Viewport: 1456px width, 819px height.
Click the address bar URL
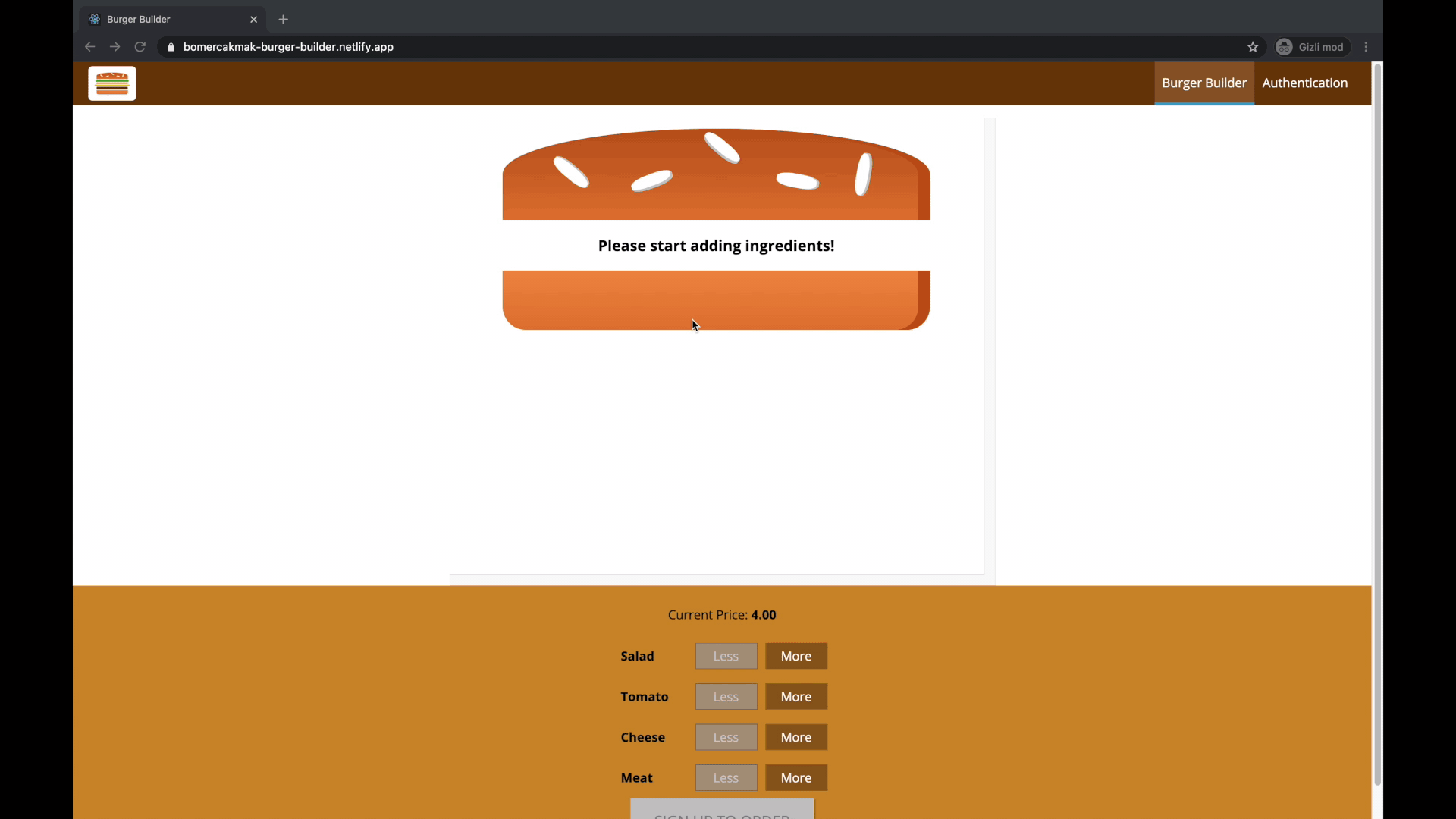coord(288,47)
